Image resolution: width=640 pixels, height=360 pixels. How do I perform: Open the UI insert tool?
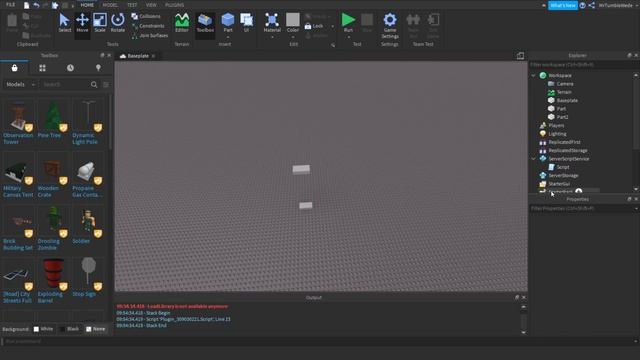pos(247,23)
